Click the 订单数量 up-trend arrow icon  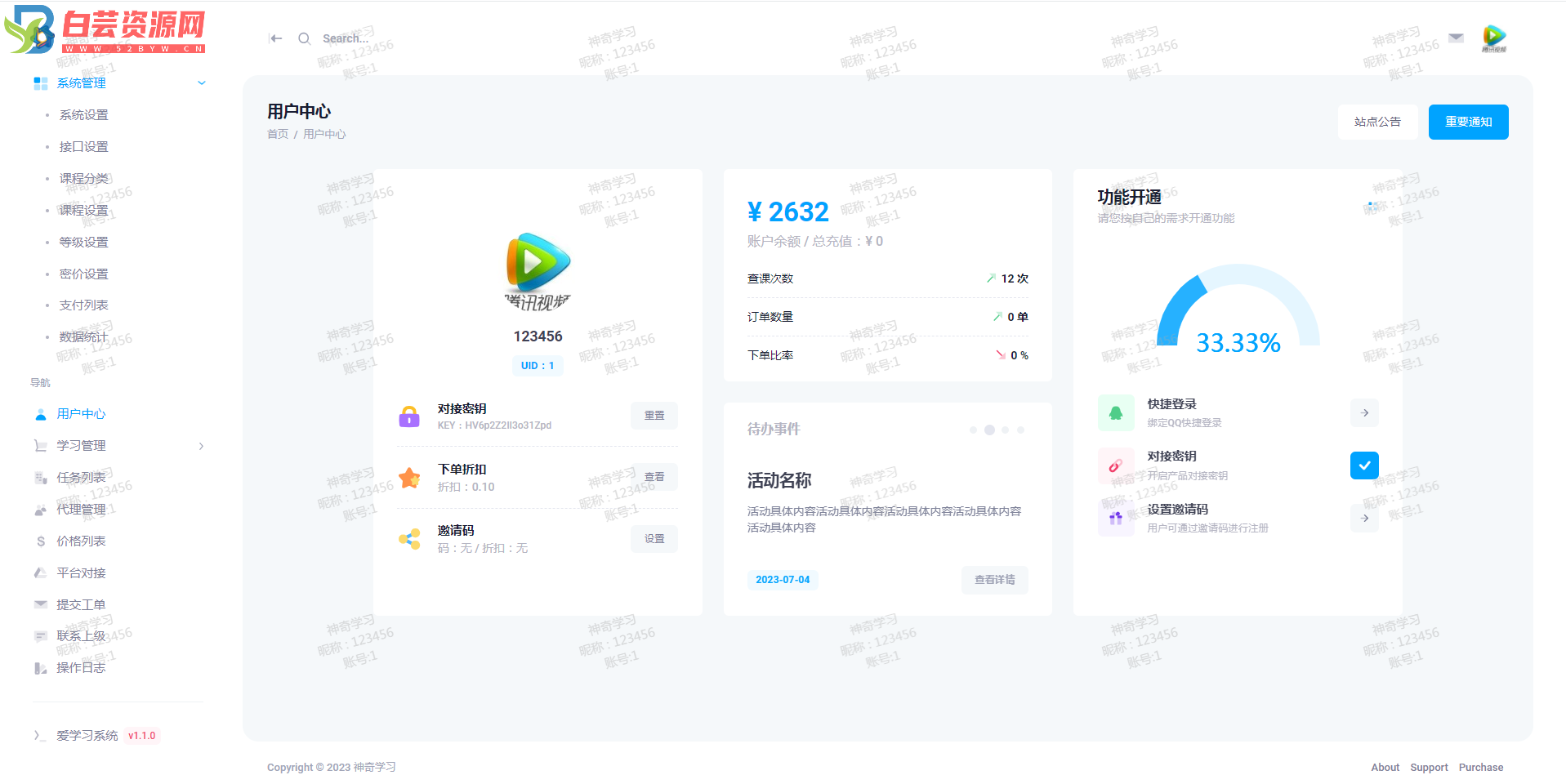click(x=997, y=317)
